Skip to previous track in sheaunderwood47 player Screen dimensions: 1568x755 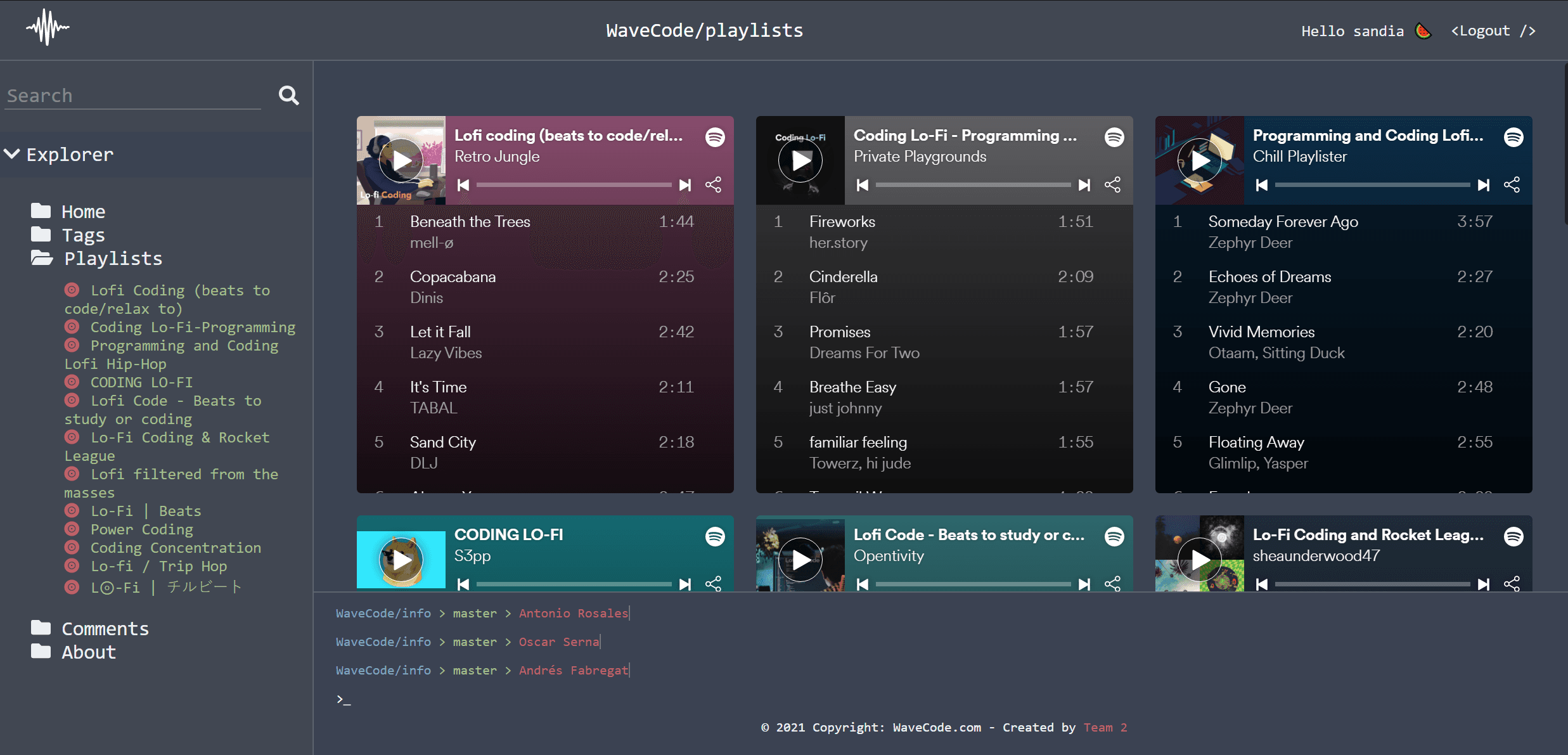click(x=1262, y=584)
